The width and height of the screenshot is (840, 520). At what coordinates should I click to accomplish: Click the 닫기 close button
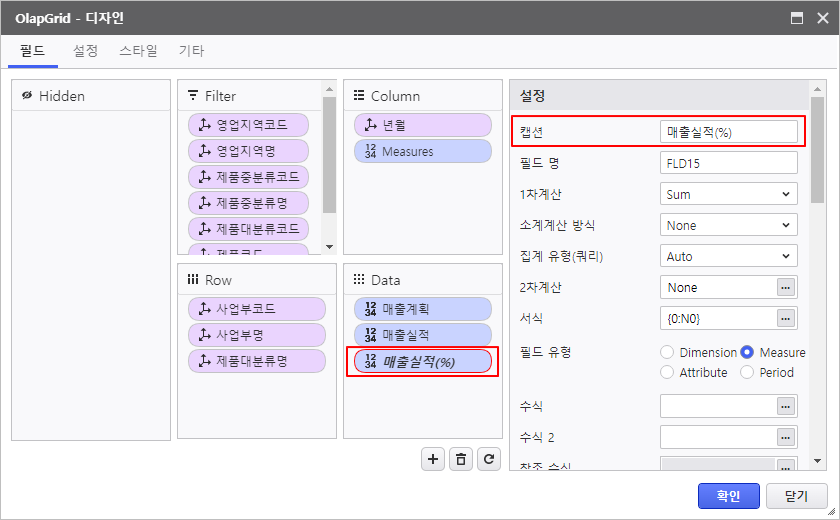pos(796,495)
